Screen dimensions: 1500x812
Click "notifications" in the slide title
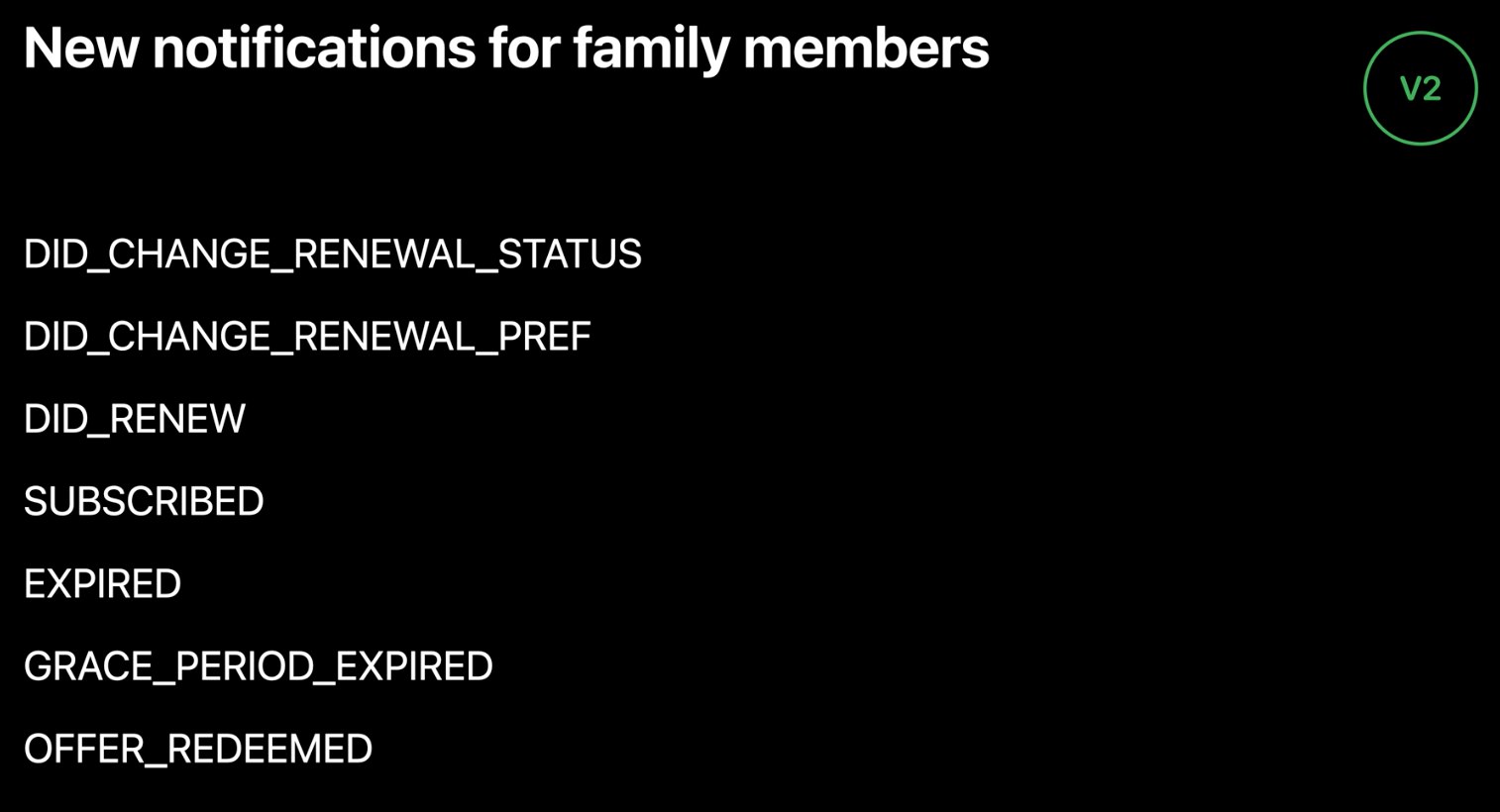tap(314, 48)
